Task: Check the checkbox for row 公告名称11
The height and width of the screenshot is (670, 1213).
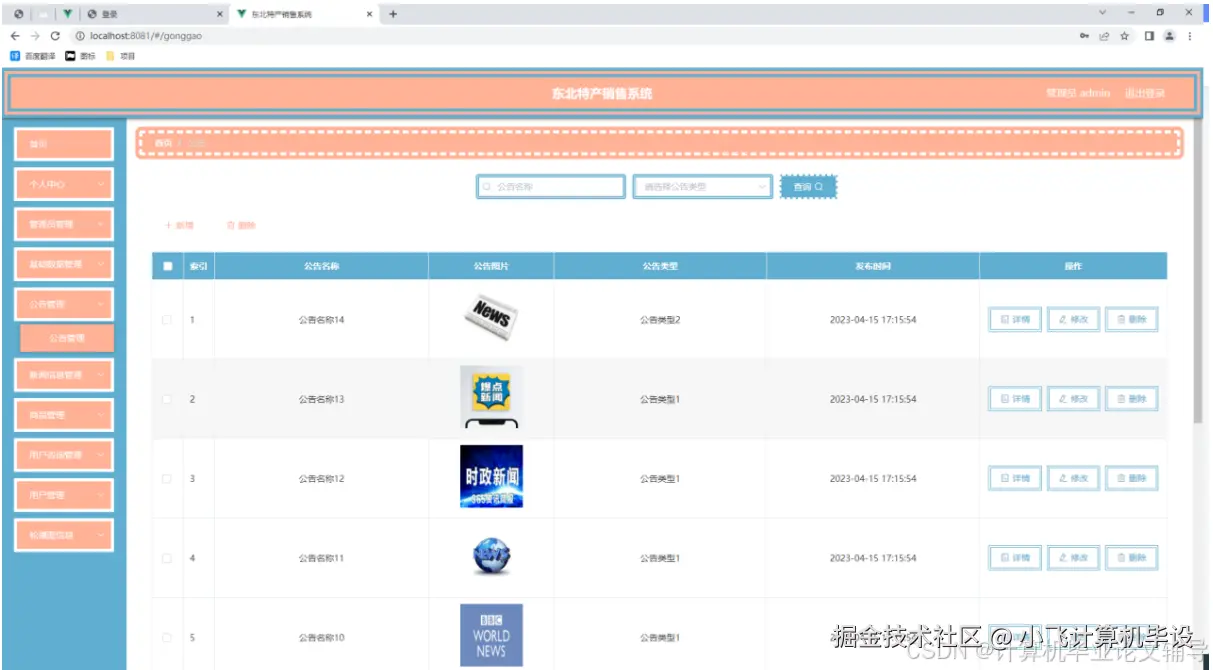Action: (x=167, y=558)
